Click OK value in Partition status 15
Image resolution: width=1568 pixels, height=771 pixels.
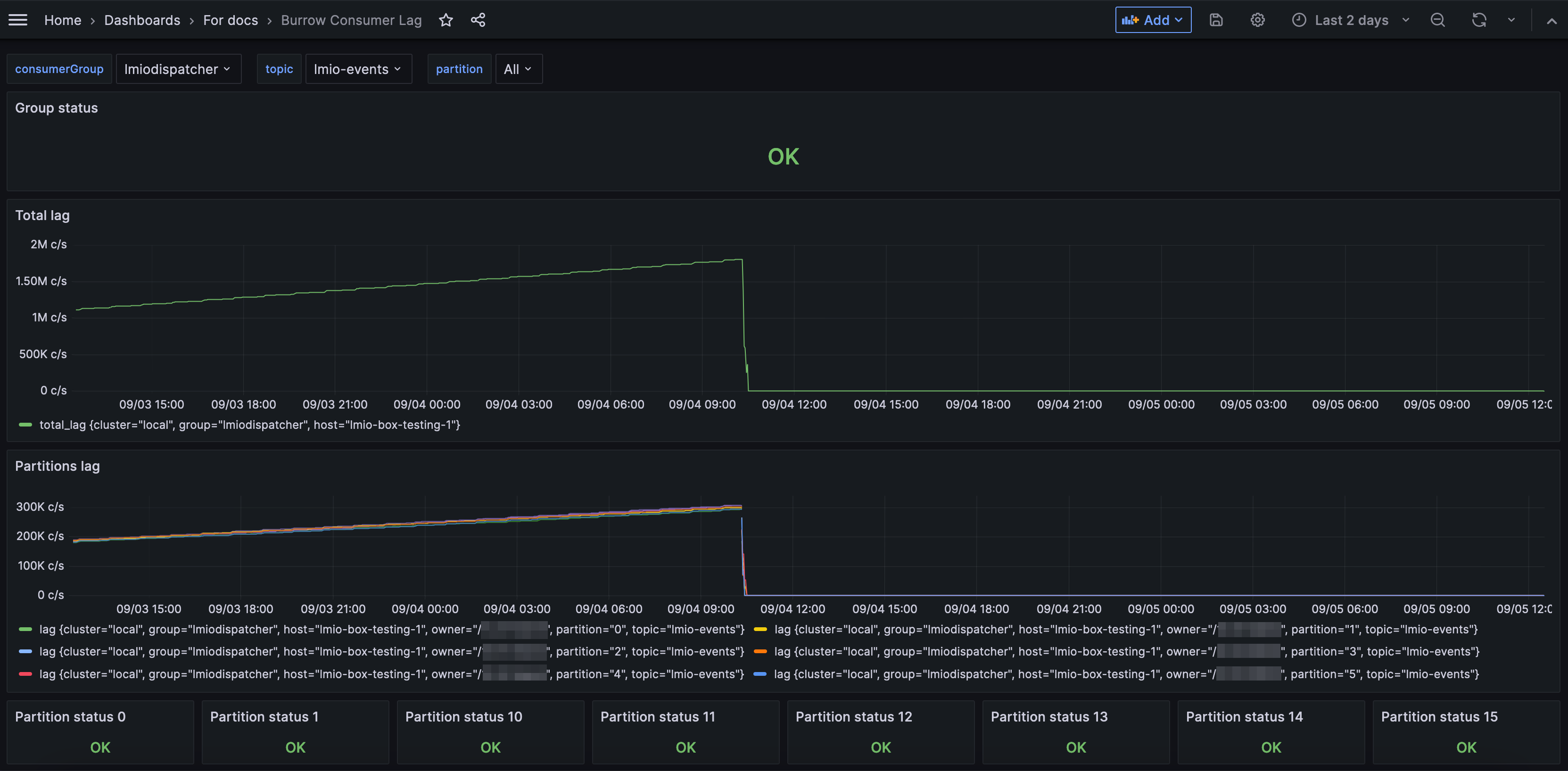point(1466,747)
